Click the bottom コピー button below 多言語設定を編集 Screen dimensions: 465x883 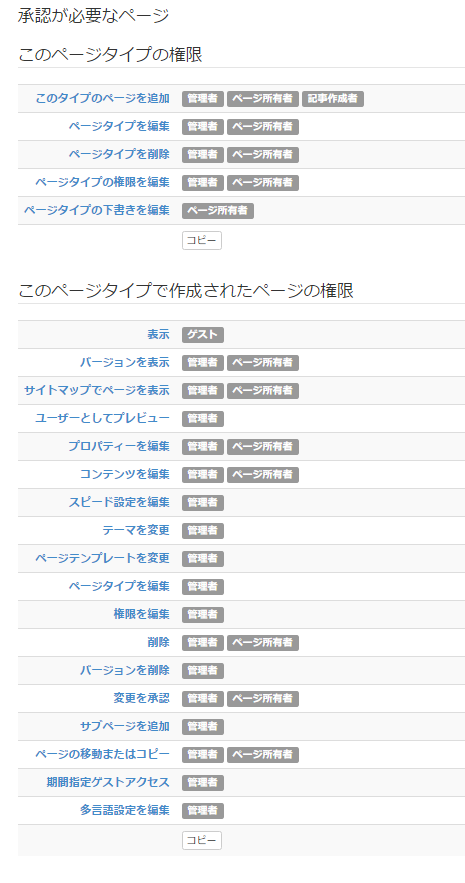[x=202, y=841]
